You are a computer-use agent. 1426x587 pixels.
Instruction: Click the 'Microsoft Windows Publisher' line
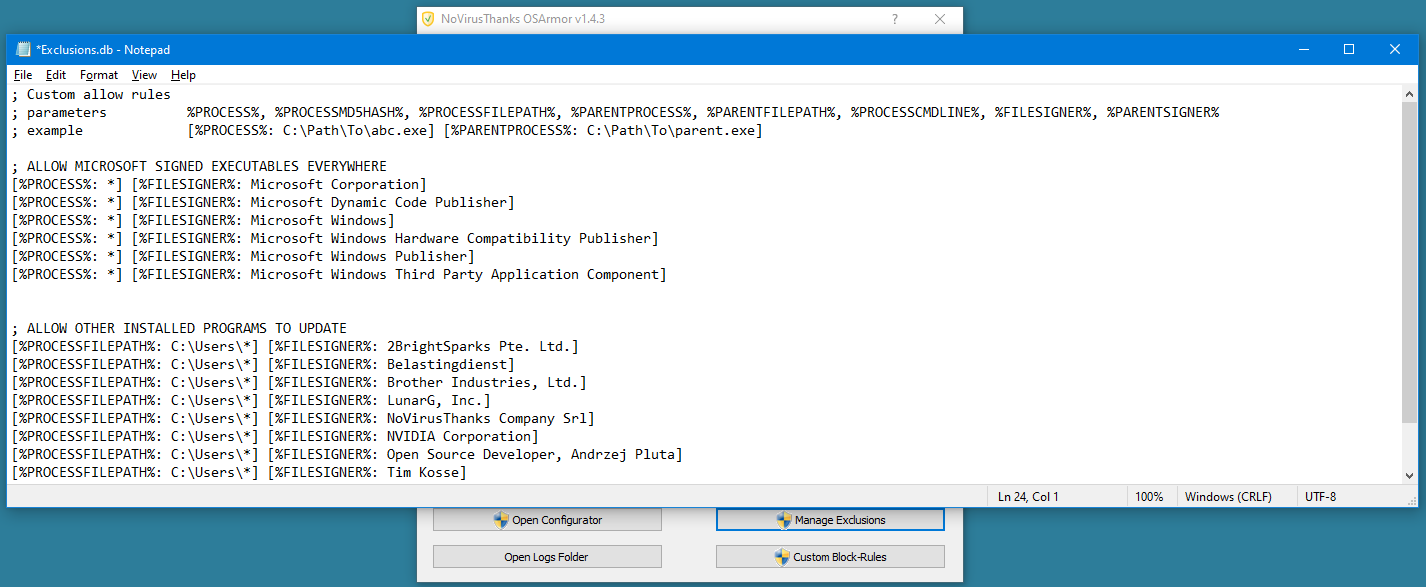pos(243,256)
